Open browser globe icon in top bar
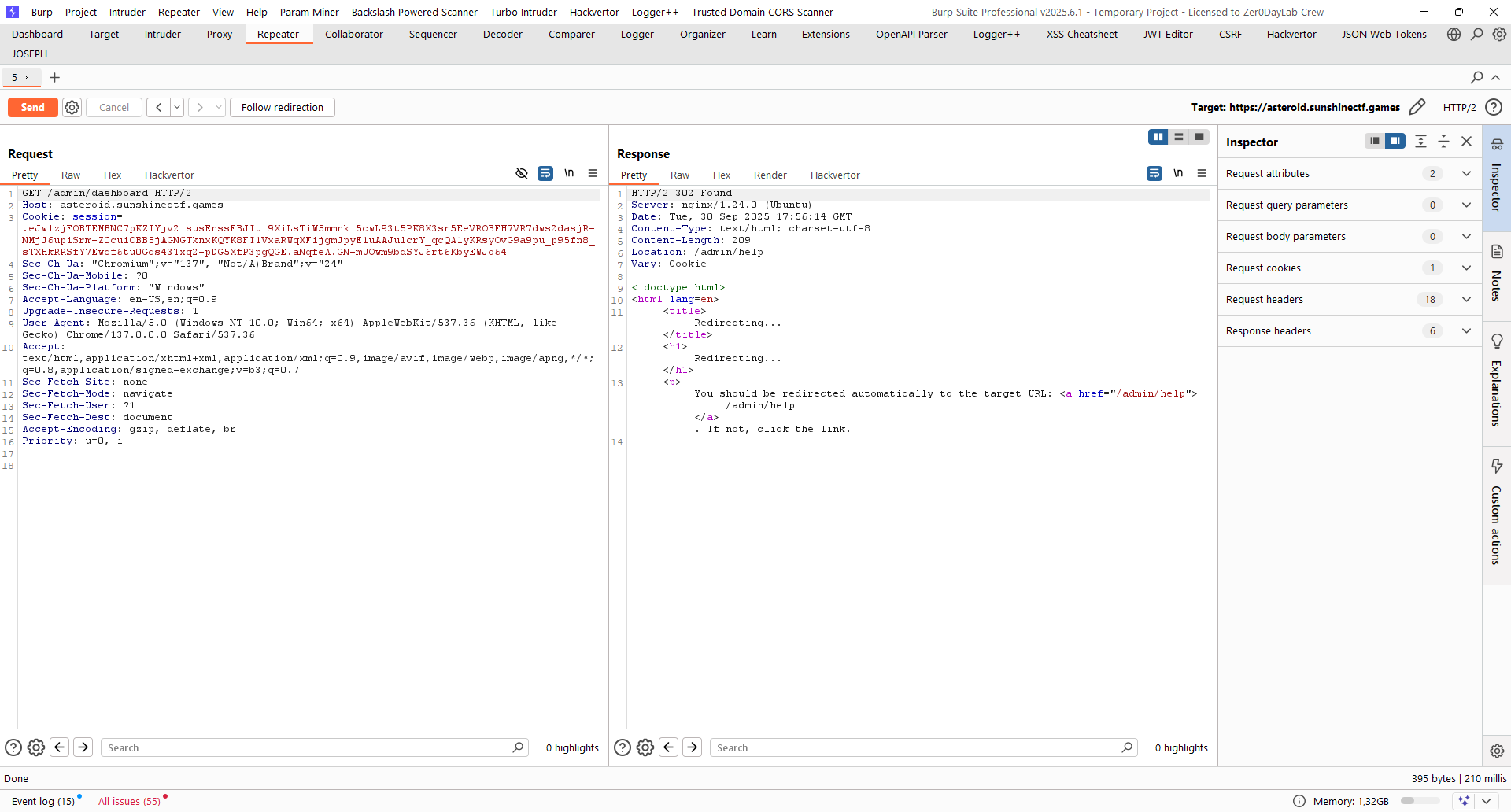 (1454, 34)
